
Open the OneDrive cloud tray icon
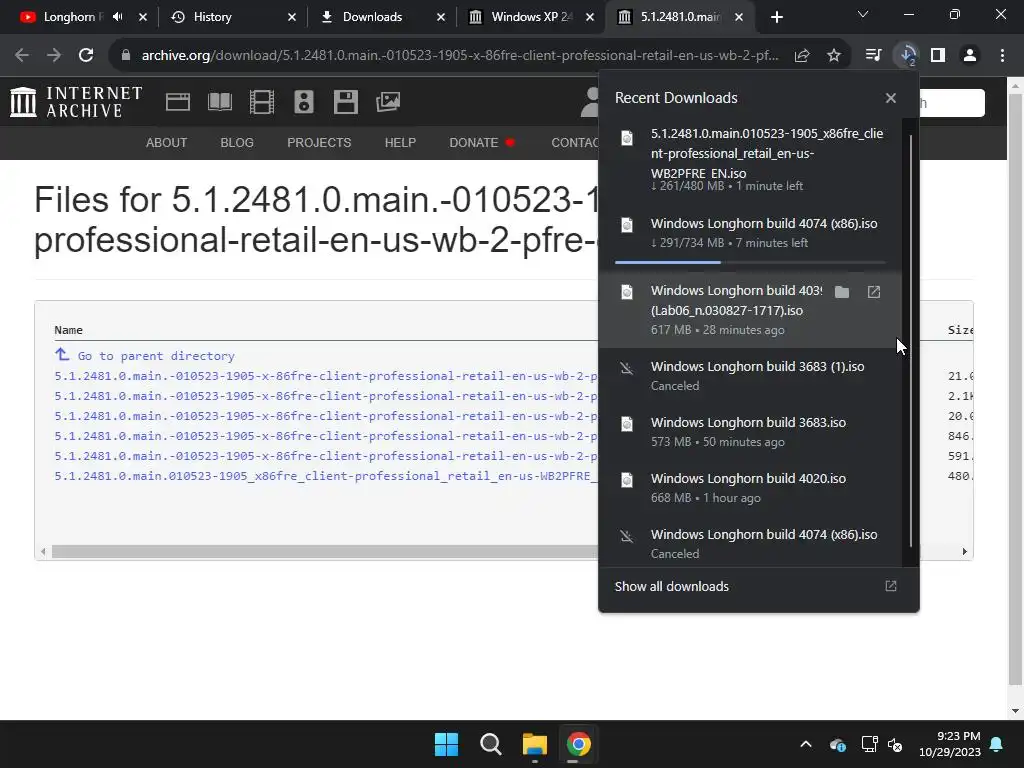(838, 744)
